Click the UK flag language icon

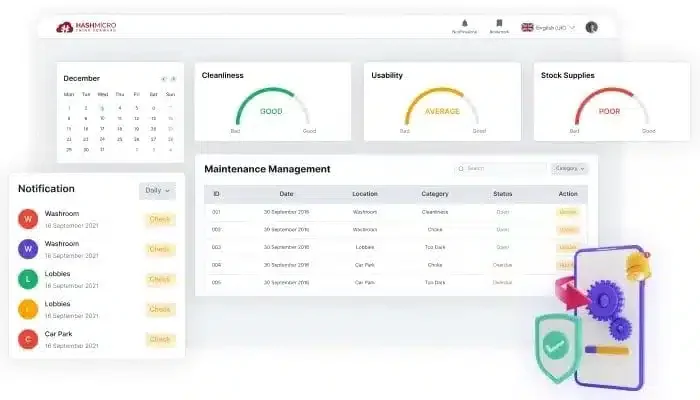[527, 27]
